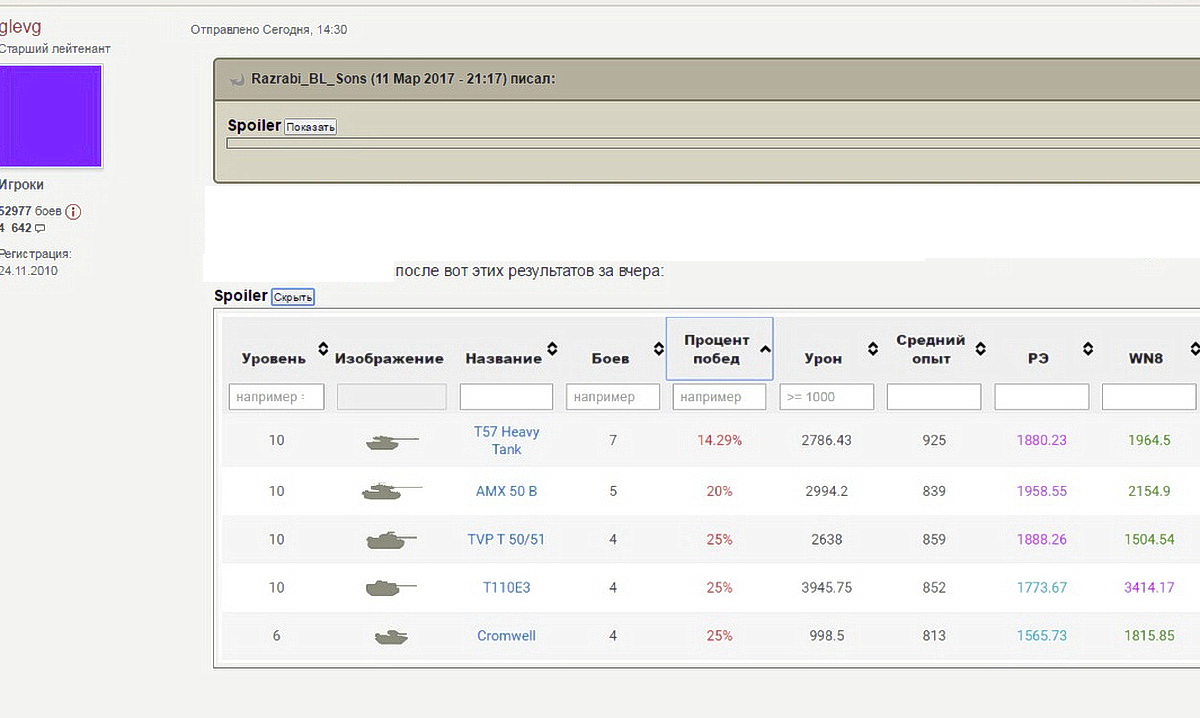Click the Cromwell tank silhouette icon
1200x718 pixels.
point(390,636)
